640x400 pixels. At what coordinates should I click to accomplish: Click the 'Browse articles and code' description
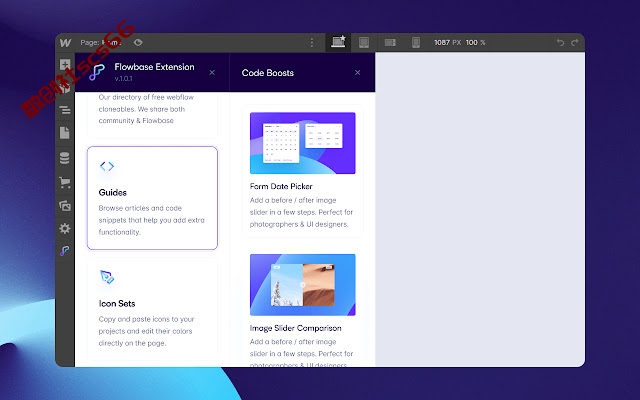click(151, 220)
